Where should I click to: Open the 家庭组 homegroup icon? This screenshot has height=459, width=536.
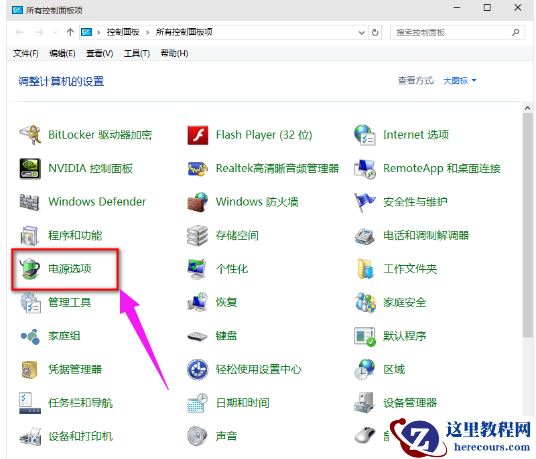(x=30, y=336)
